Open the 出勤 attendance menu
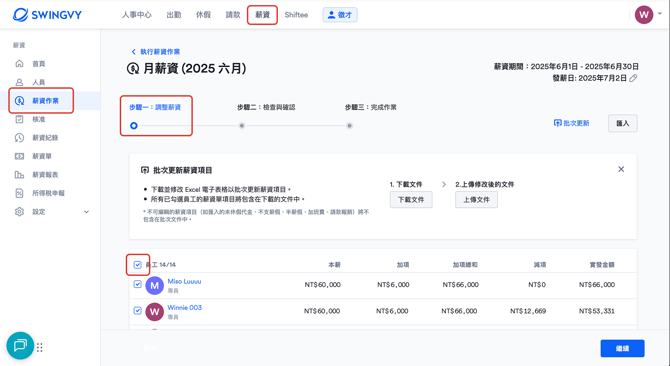This screenshot has height=366, width=670. pyautogui.click(x=174, y=15)
